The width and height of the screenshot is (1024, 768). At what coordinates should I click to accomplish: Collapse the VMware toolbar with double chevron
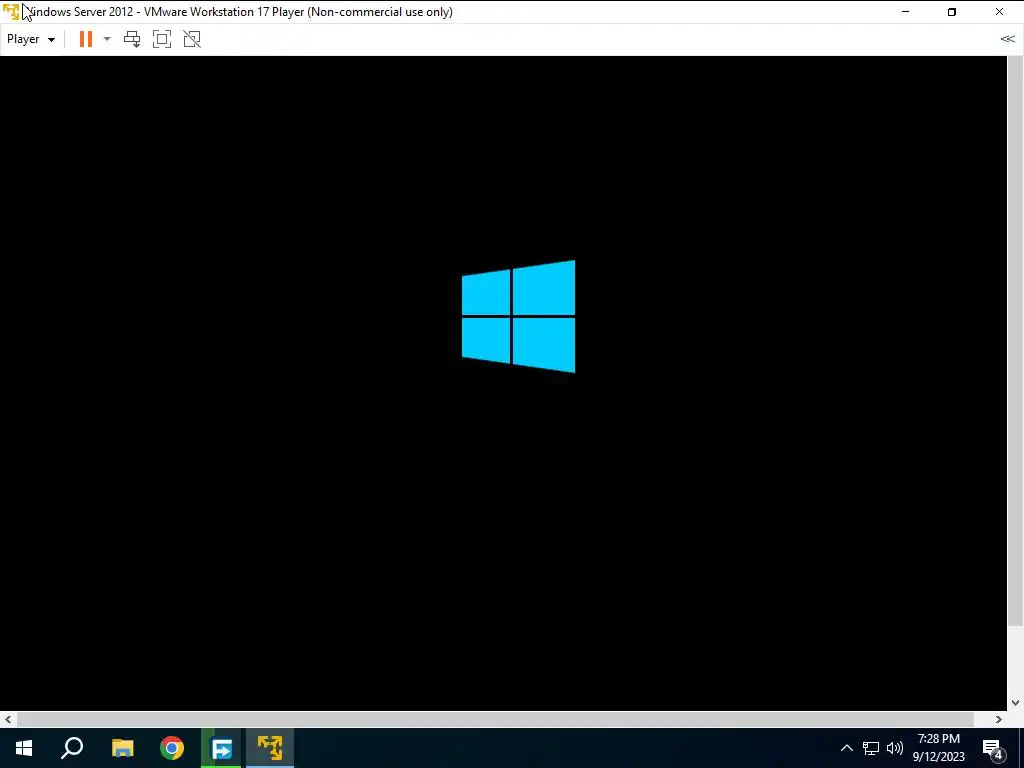point(1008,39)
